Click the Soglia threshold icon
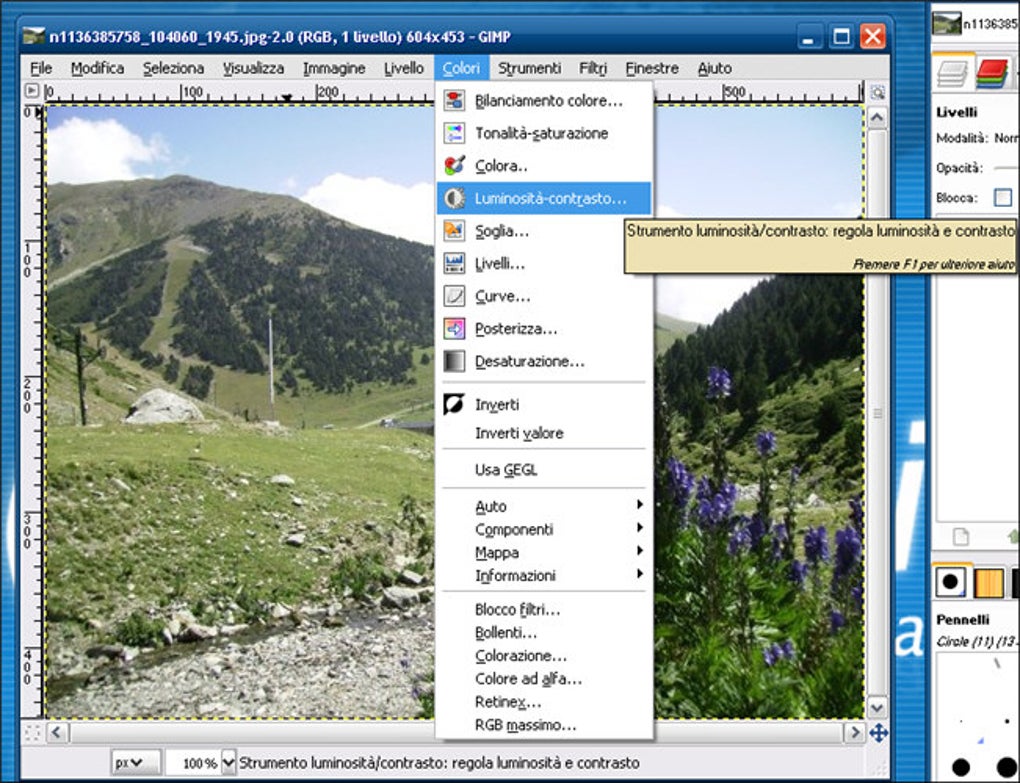The height and width of the screenshot is (783, 1020). tap(454, 230)
